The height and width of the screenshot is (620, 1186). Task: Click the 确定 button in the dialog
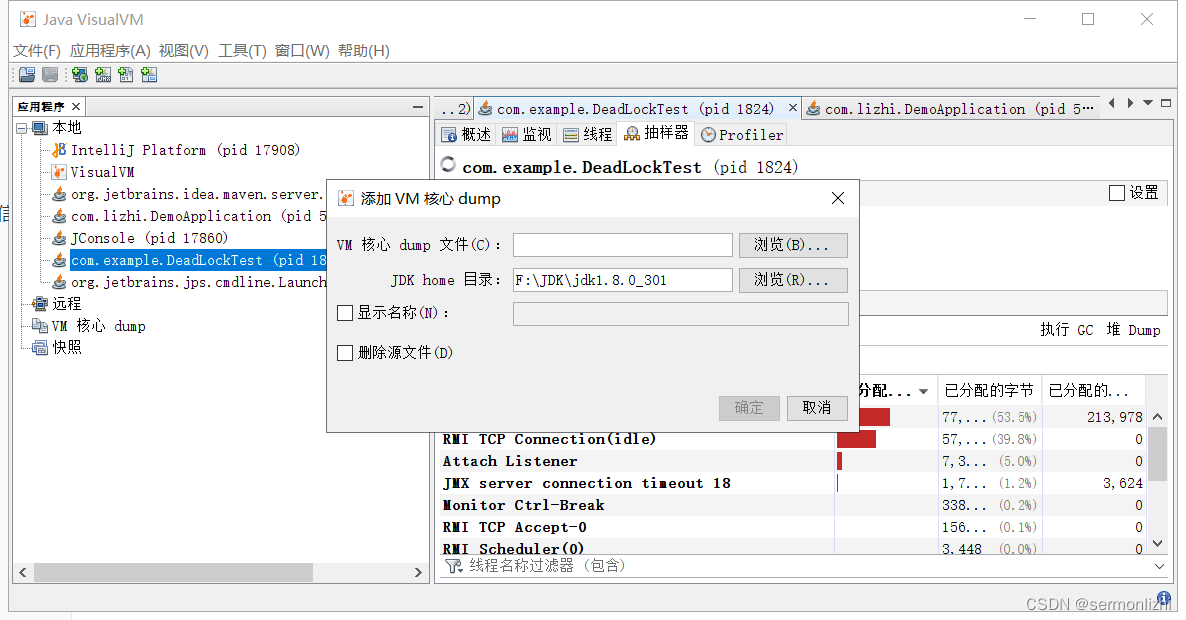[749, 408]
